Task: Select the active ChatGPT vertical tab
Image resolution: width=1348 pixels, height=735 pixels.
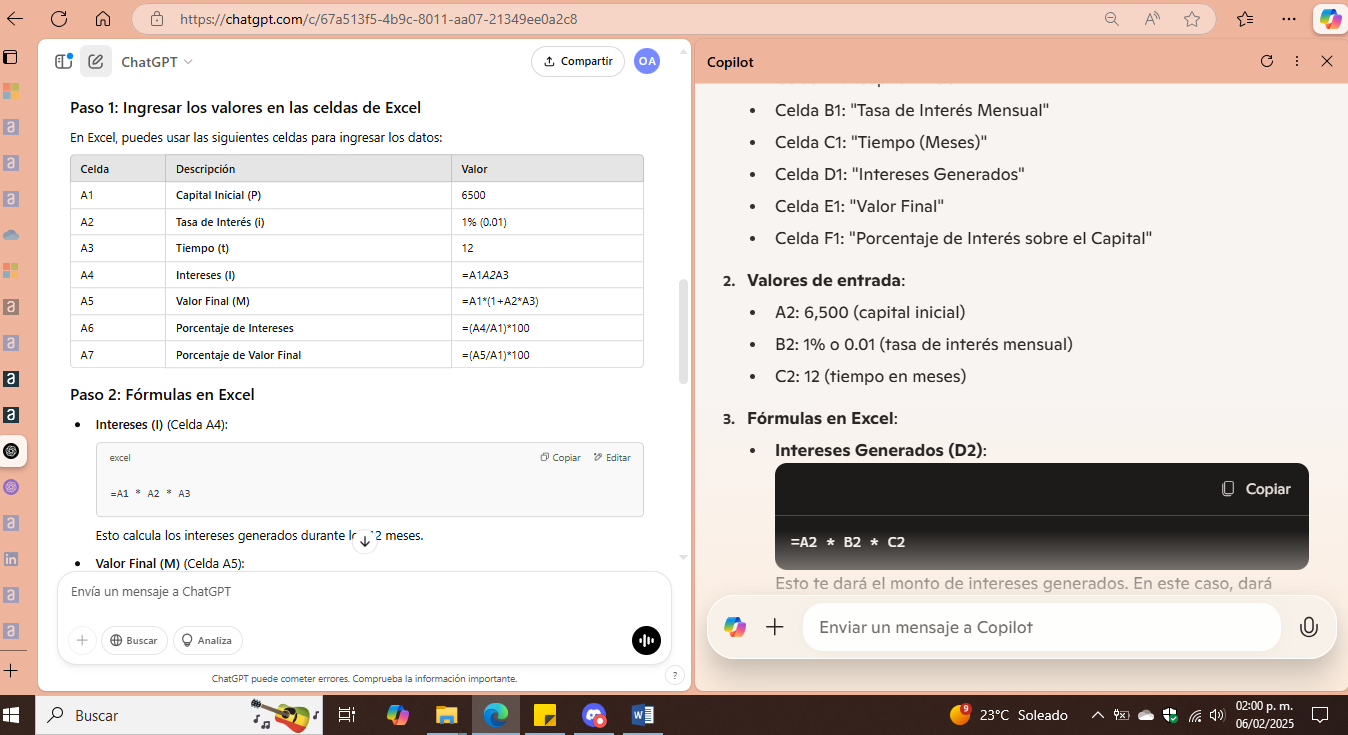Action: tap(11, 451)
